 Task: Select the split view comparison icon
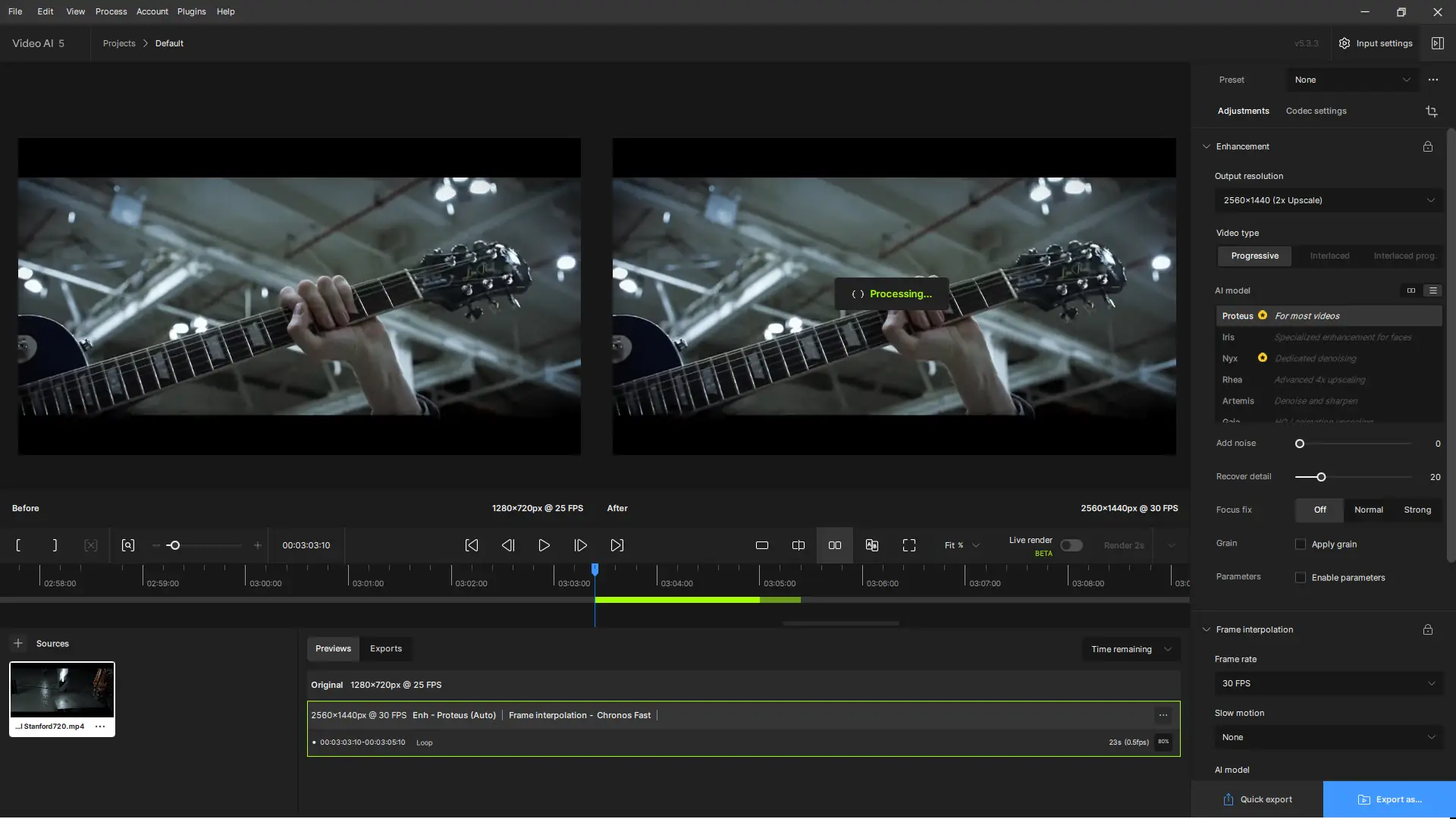coord(798,545)
